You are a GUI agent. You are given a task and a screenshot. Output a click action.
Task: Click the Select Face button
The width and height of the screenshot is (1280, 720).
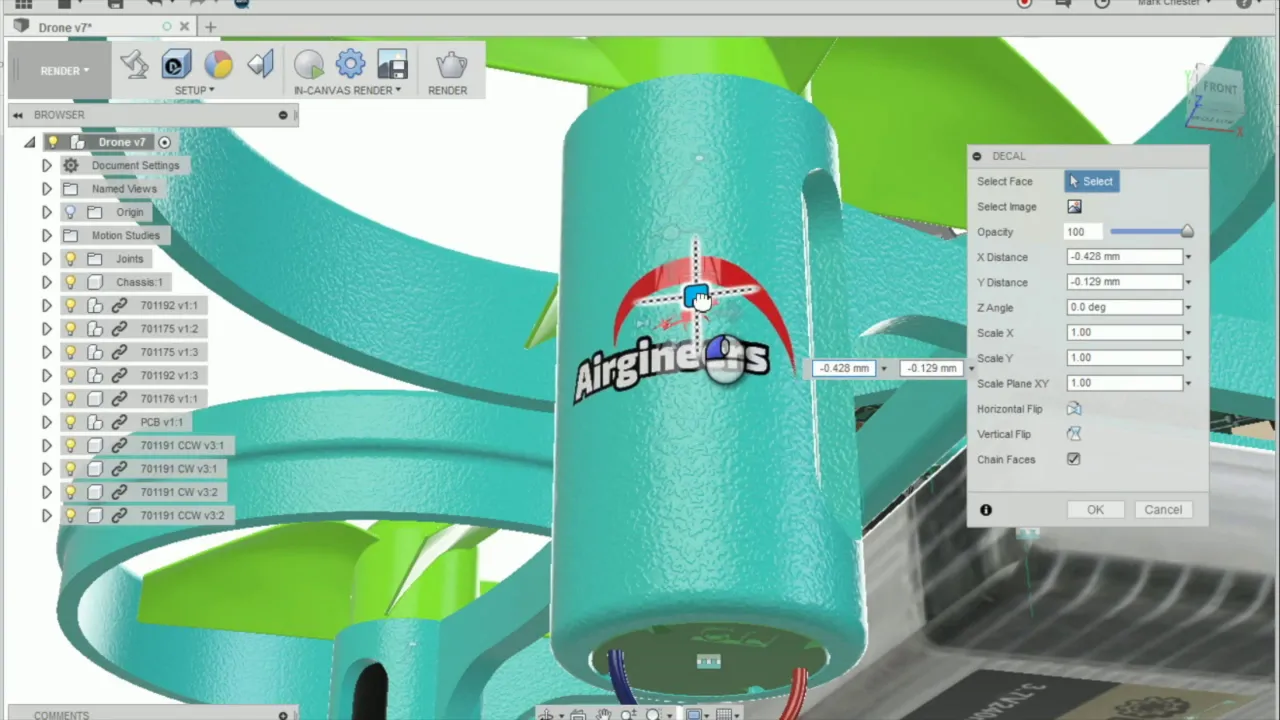point(1091,181)
